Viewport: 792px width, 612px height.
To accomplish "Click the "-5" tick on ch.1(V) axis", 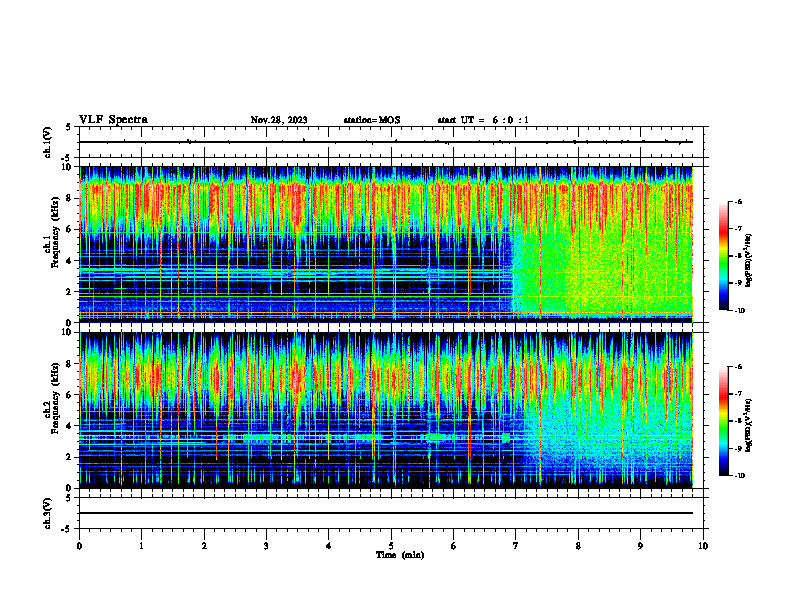I will [67, 158].
